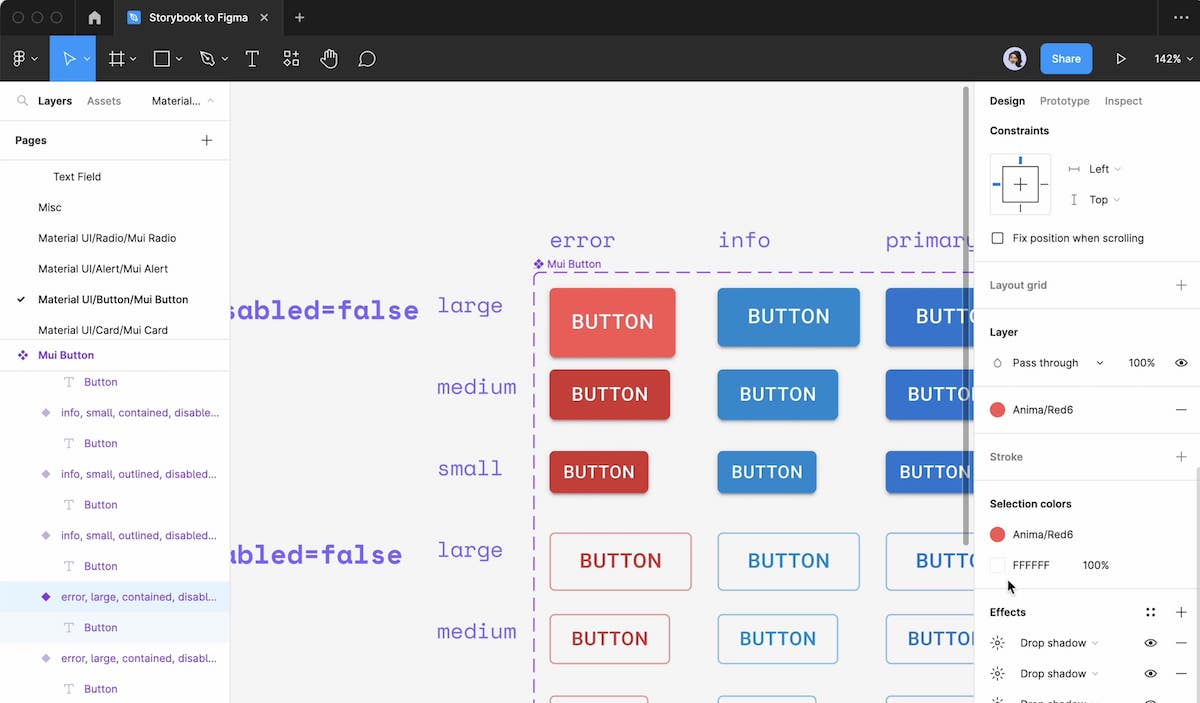Click the Anima/Red6 fill color swatch
Image resolution: width=1200 pixels, height=703 pixels.
click(x=997, y=410)
